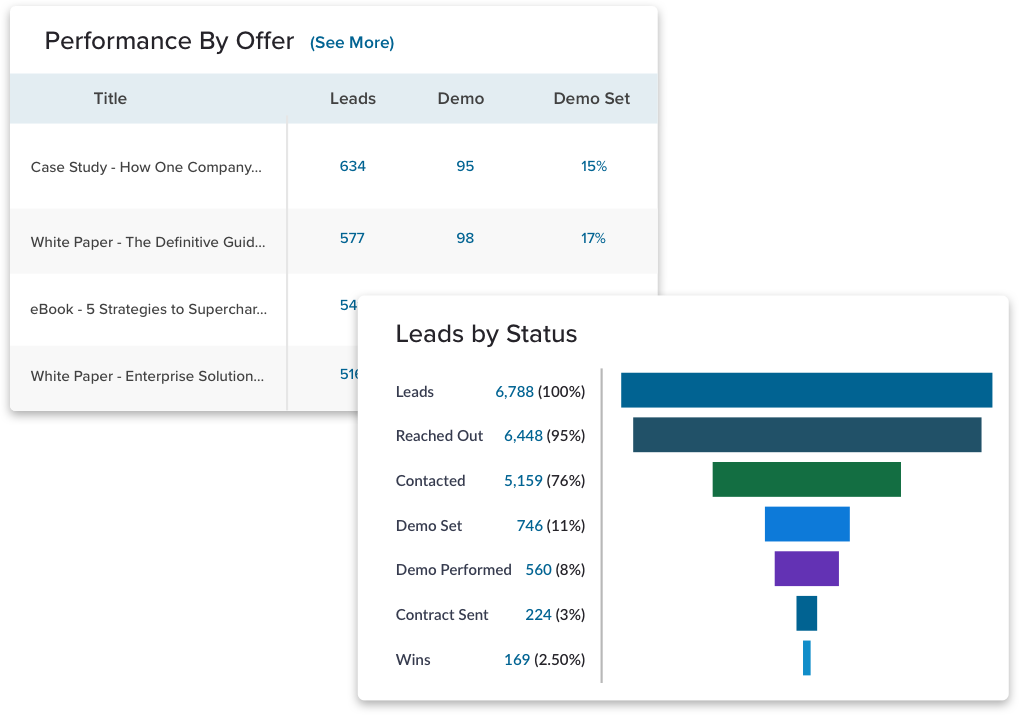Click the Wins value 169

517,659
